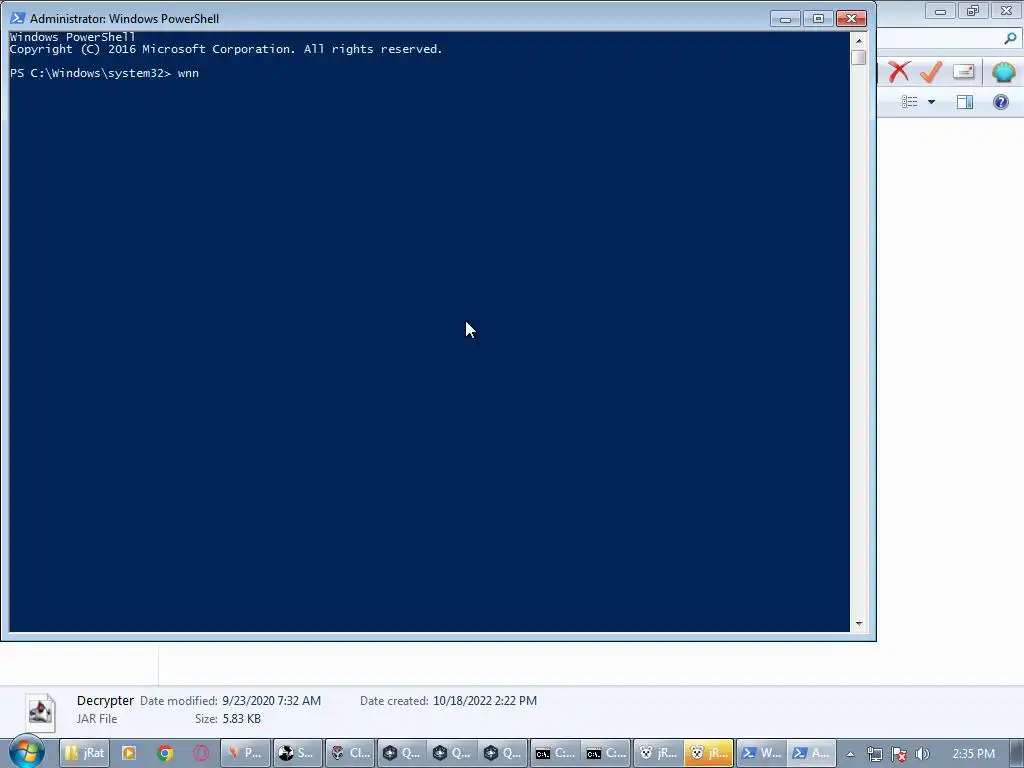This screenshot has width=1024, height=768.
Task: Switch to the middle 'Q...' taskbar window
Action: click(453, 753)
